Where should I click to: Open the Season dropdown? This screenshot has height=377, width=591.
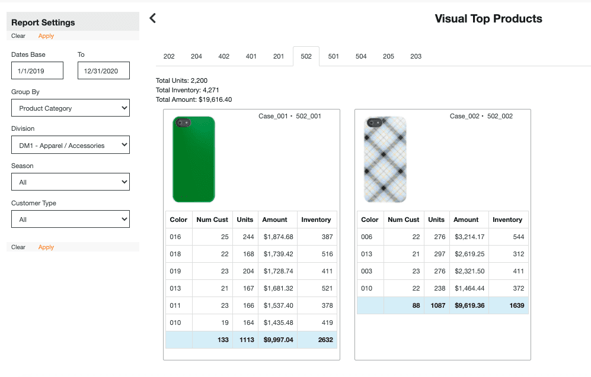coord(70,182)
